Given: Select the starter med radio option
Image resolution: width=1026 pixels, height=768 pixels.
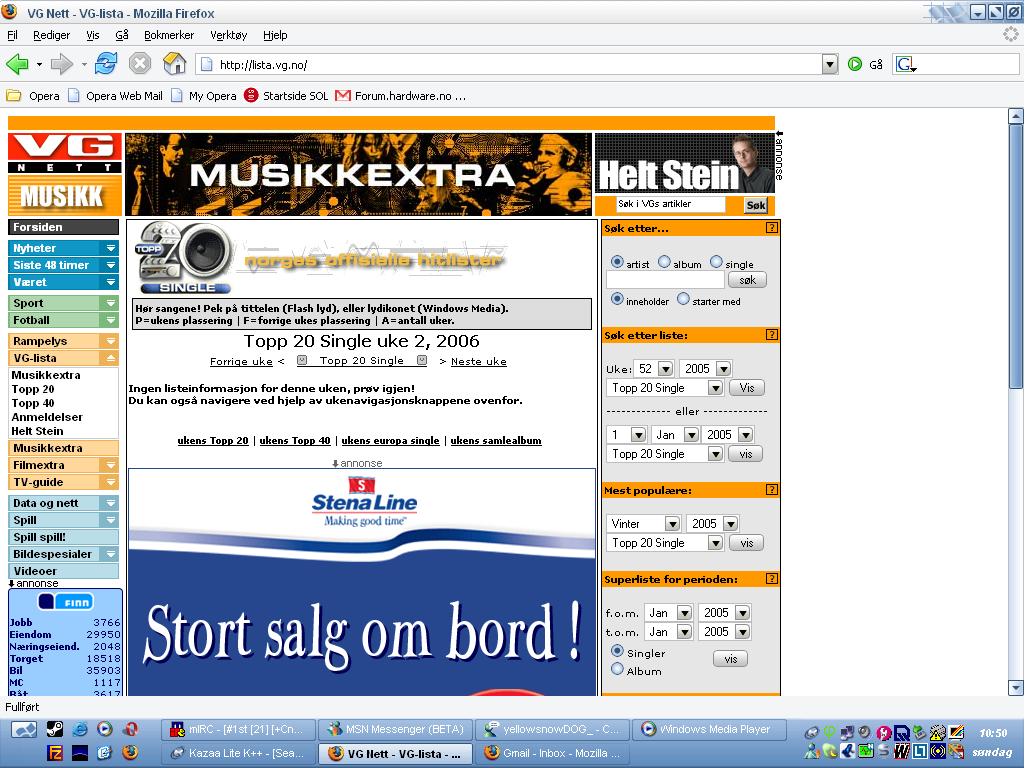Looking at the screenshot, I should (683, 299).
